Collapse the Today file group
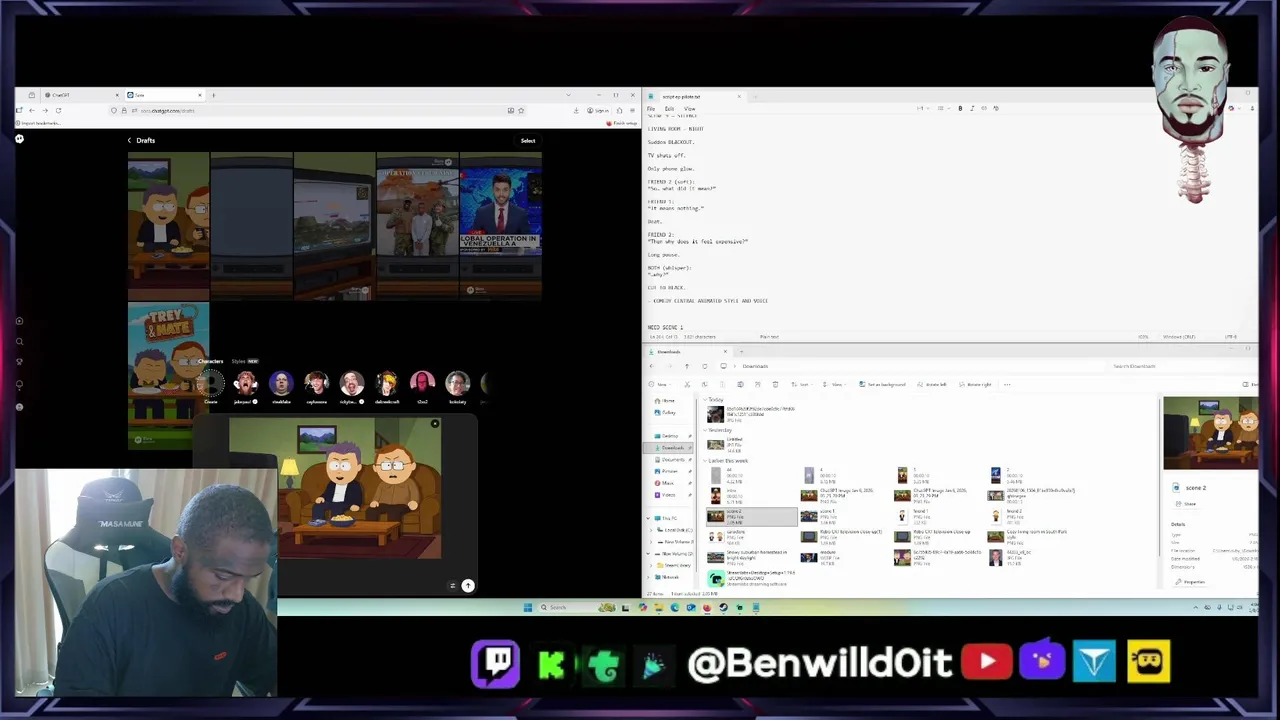 tap(704, 399)
